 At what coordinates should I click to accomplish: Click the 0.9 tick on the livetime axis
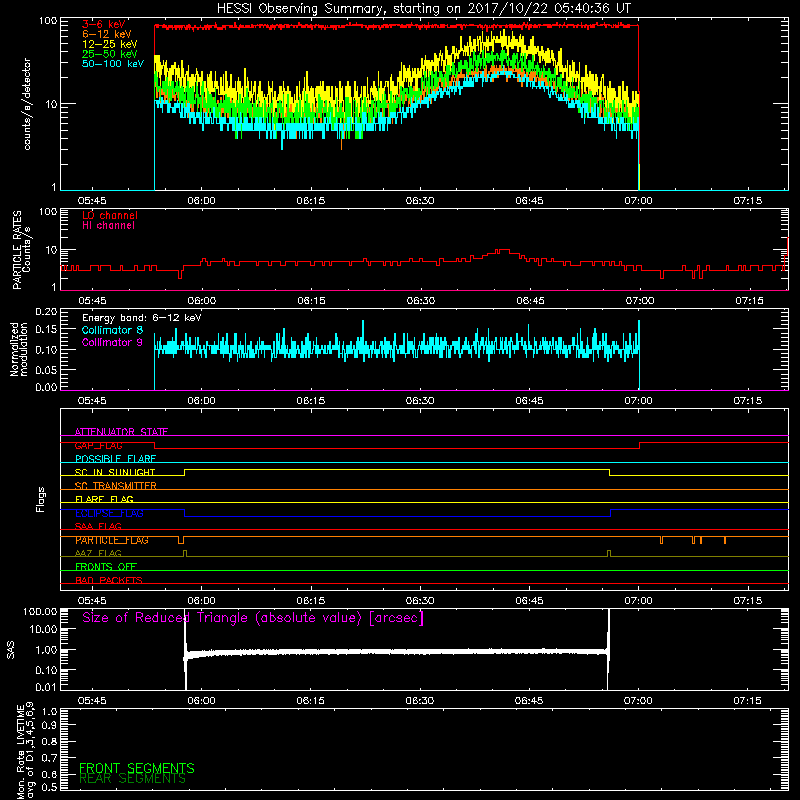[50, 726]
